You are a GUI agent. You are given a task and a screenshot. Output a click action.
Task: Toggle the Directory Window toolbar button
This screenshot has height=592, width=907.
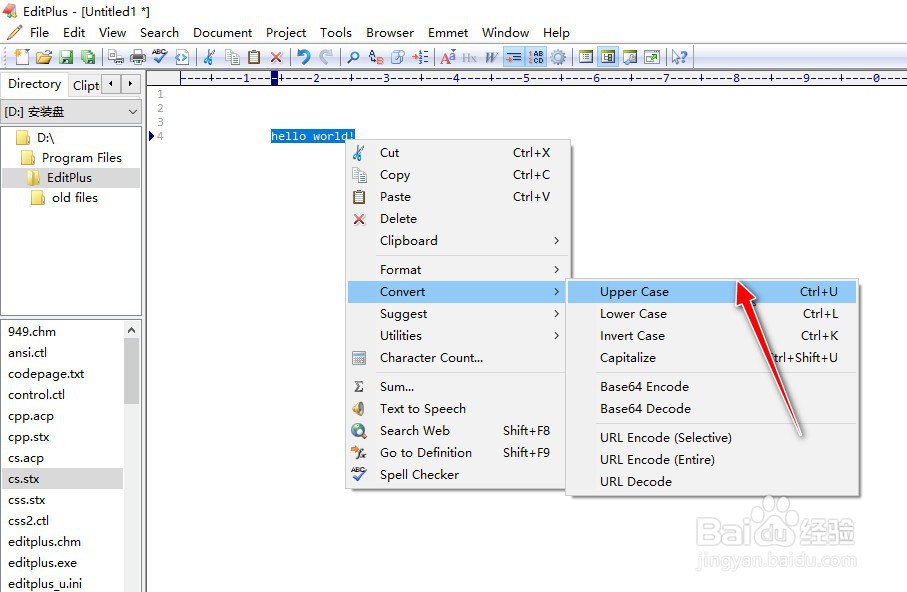[607, 57]
